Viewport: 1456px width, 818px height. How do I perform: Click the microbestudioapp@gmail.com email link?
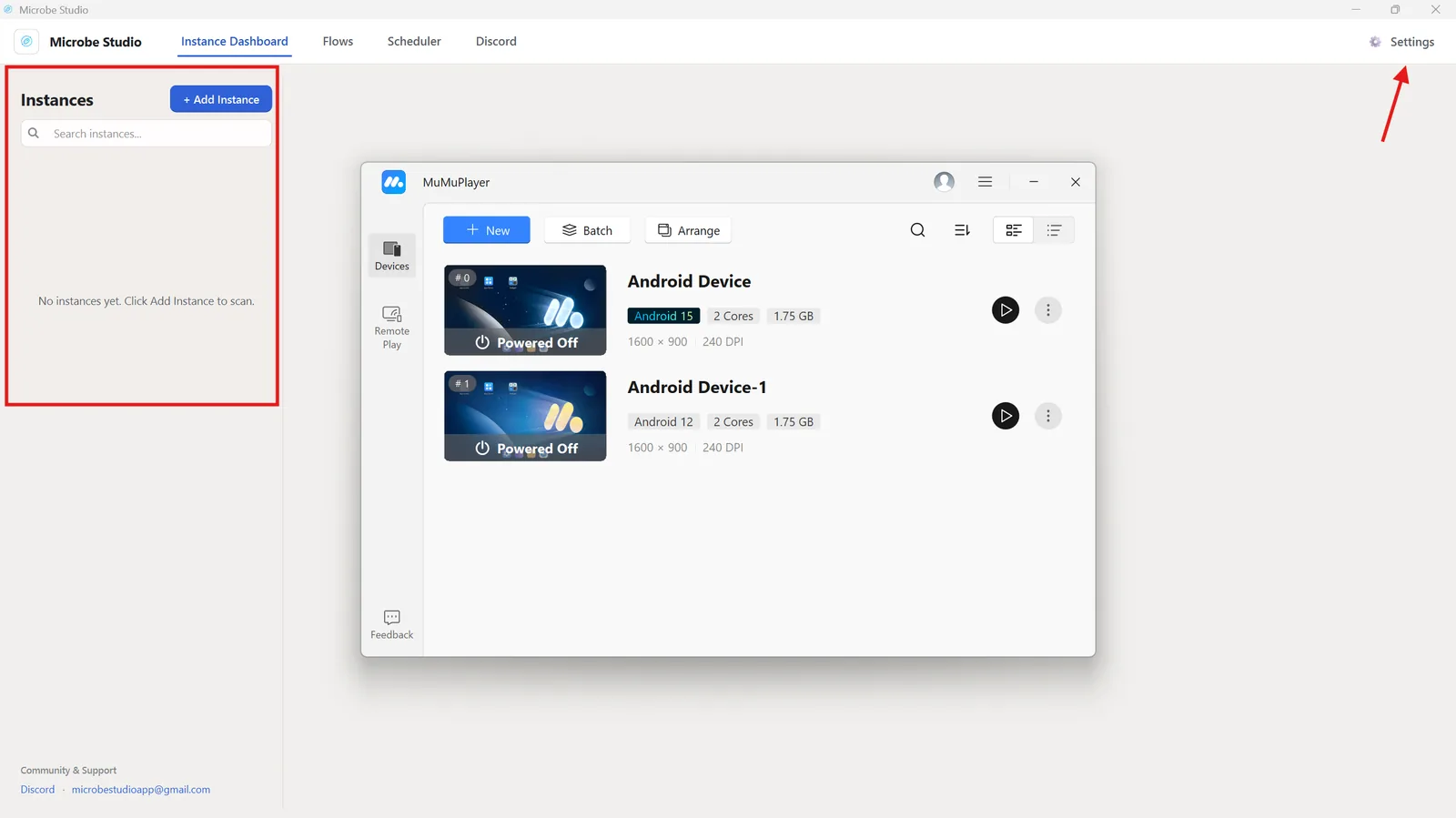(141, 790)
